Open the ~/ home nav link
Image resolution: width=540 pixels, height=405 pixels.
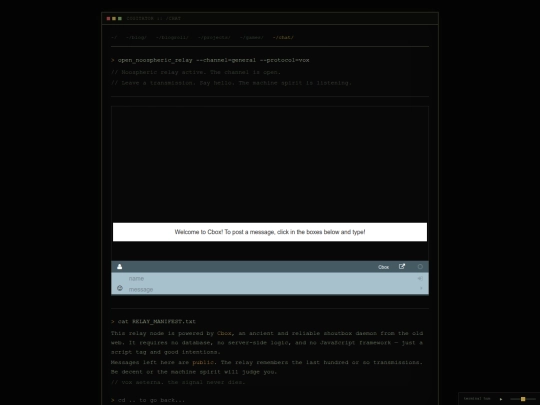(x=114, y=38)
